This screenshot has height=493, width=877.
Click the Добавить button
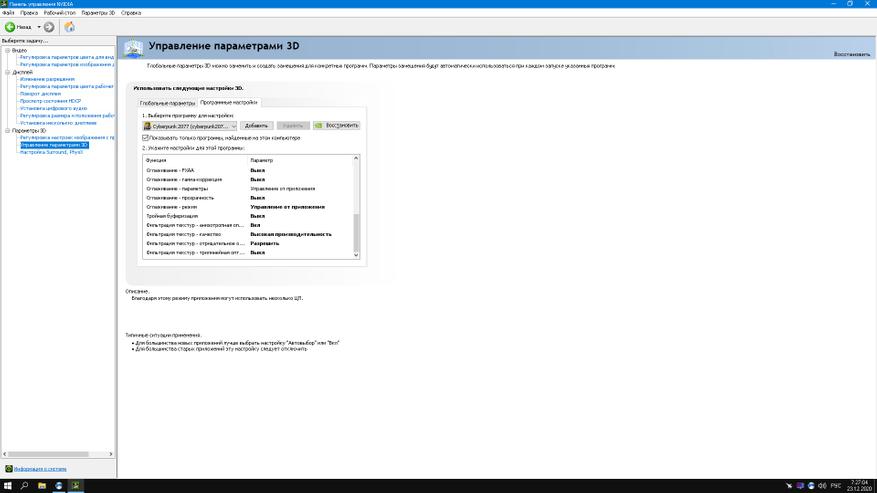[x=256, y=126]
